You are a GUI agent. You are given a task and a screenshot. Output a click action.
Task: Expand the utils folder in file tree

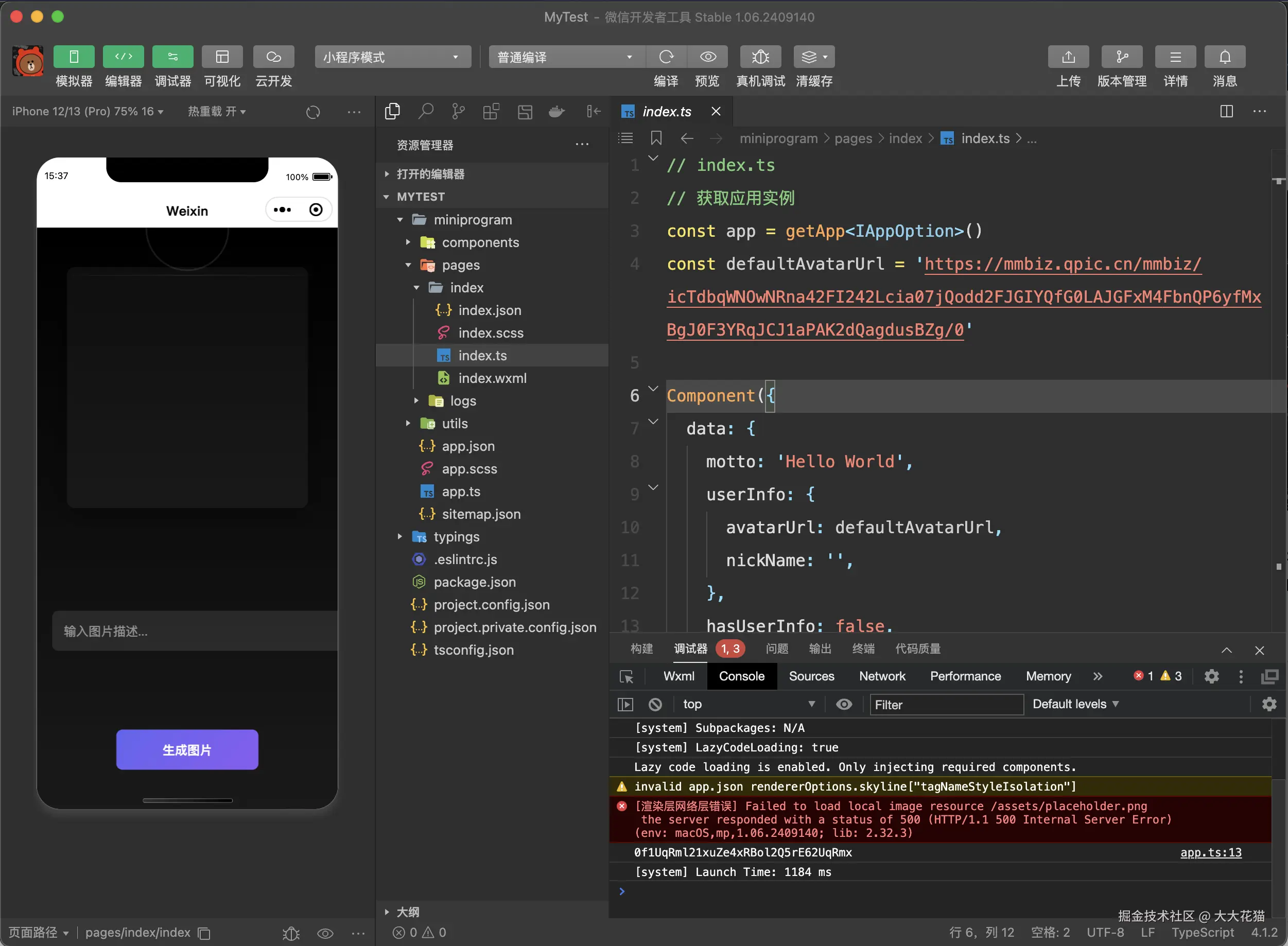pyautogui.click(x=455, y=424)
